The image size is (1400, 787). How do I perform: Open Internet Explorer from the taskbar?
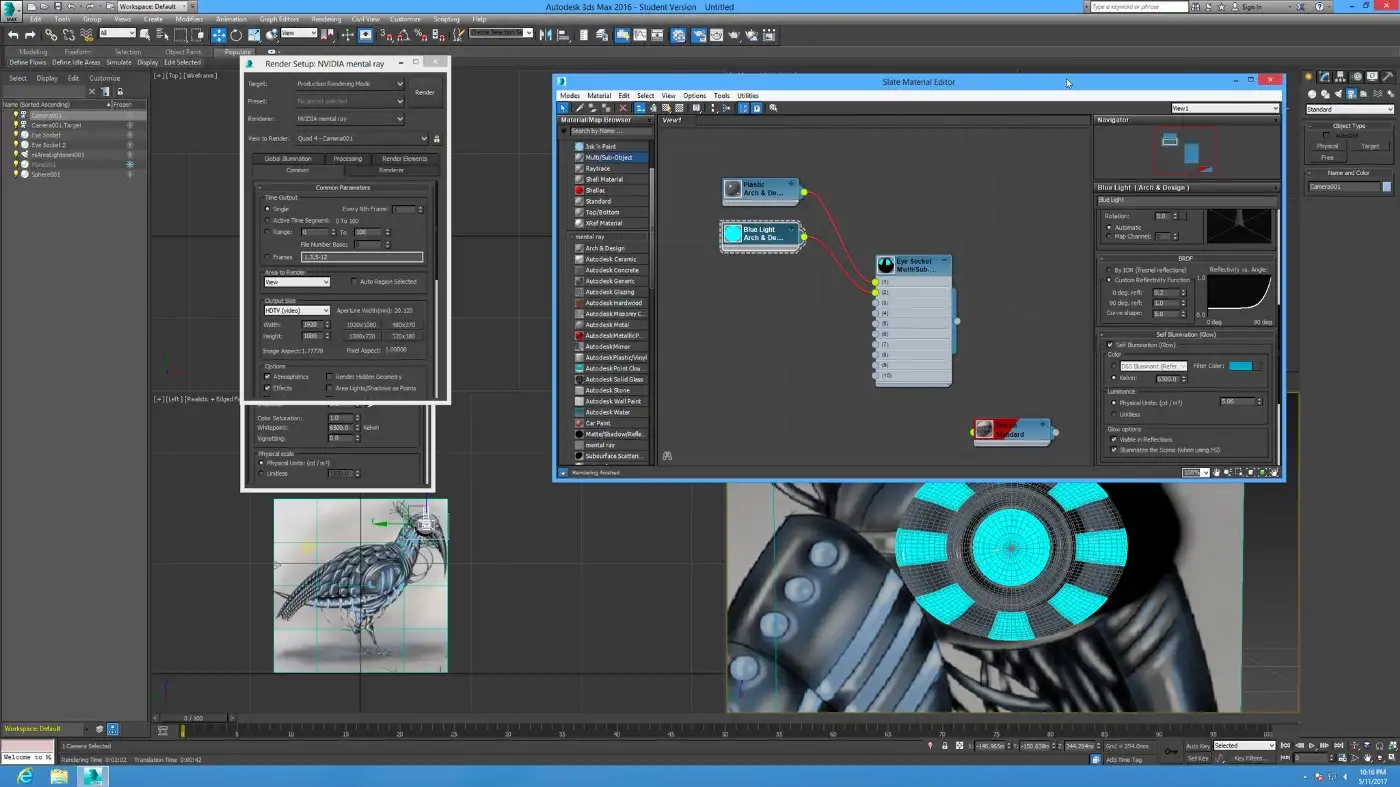[x=25, y=775]
